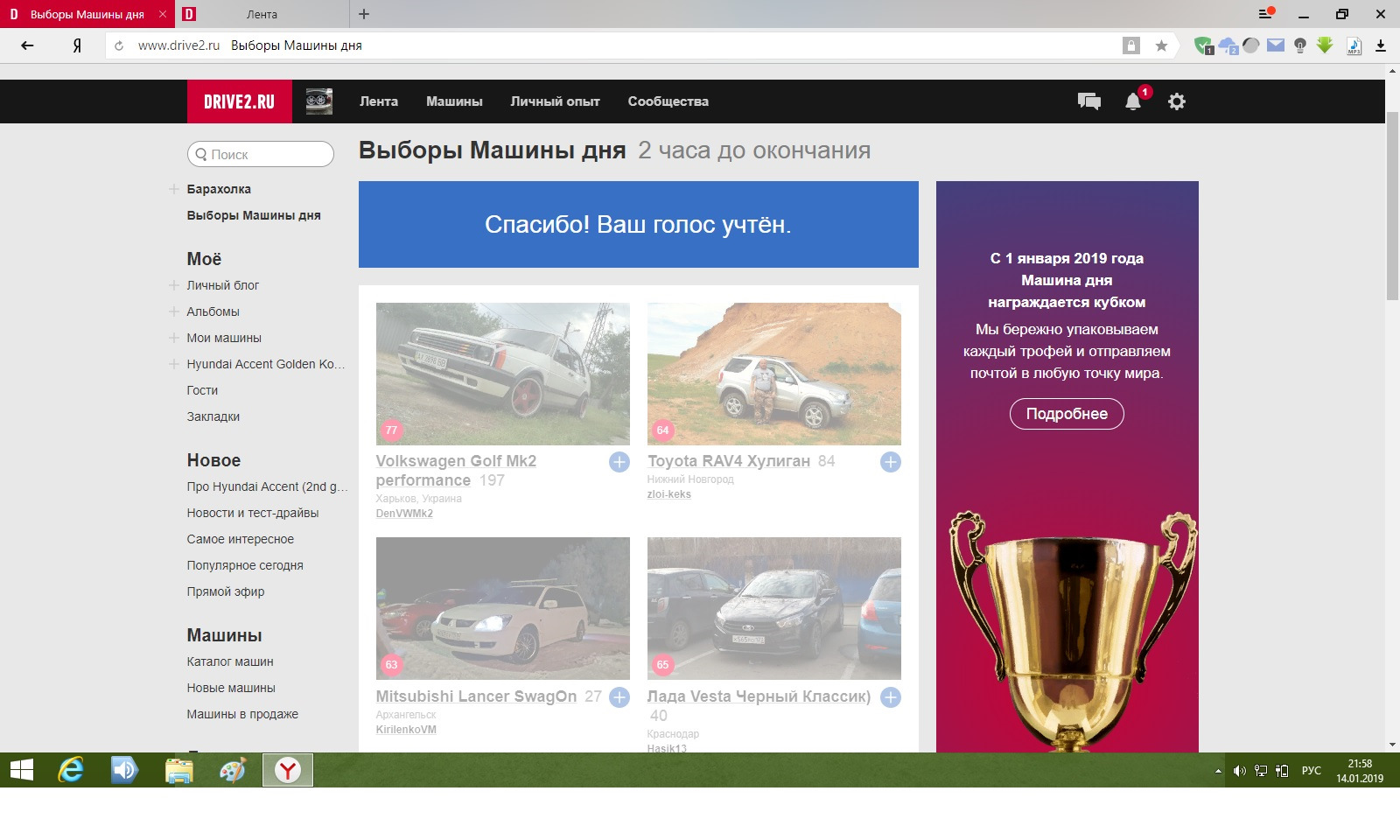Screen dimensions: 1400x840
Task: Click the page vertical scrollbar thumb
Action: 1392,206
